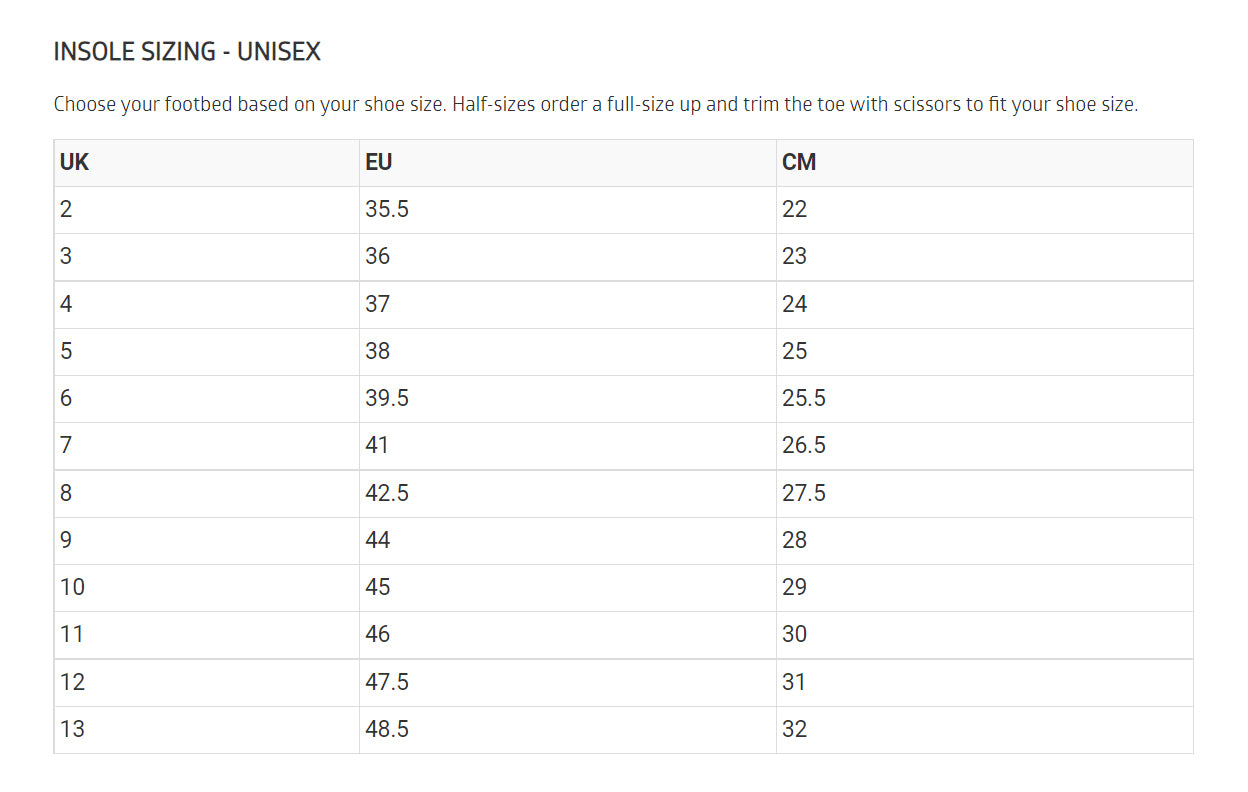The height and width of the screenshot is (792, 1248).
Task: Click the UK column header
Action: [x=75, y=162]
